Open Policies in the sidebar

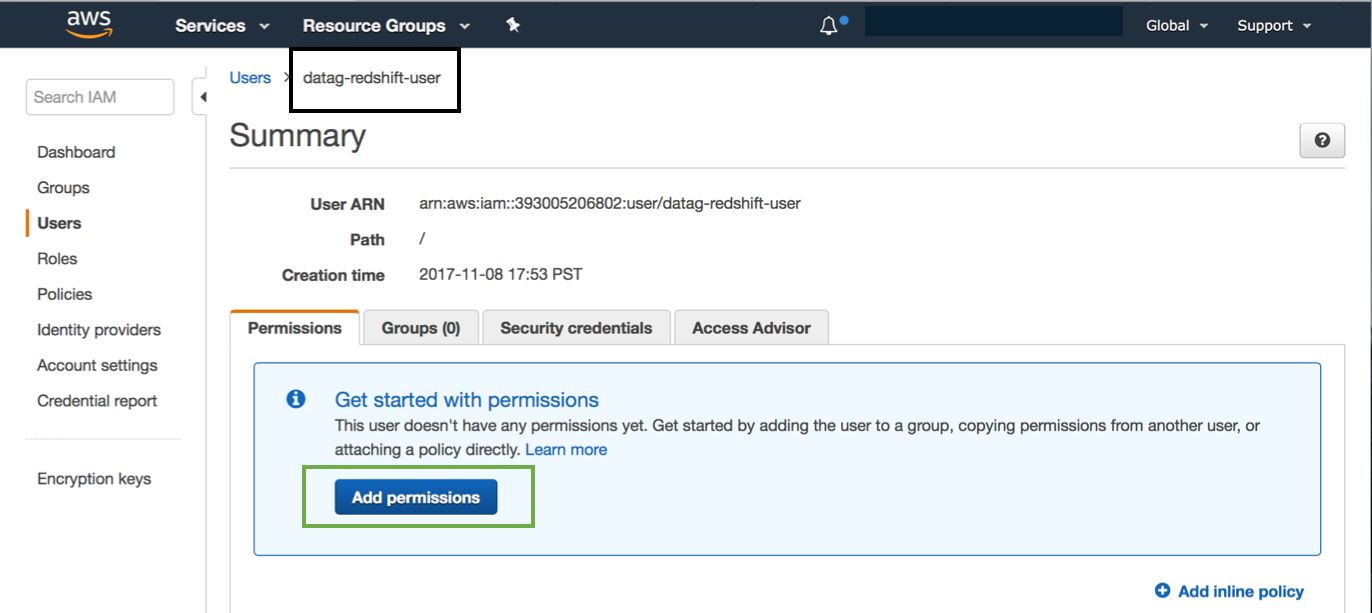coord(65,294)
